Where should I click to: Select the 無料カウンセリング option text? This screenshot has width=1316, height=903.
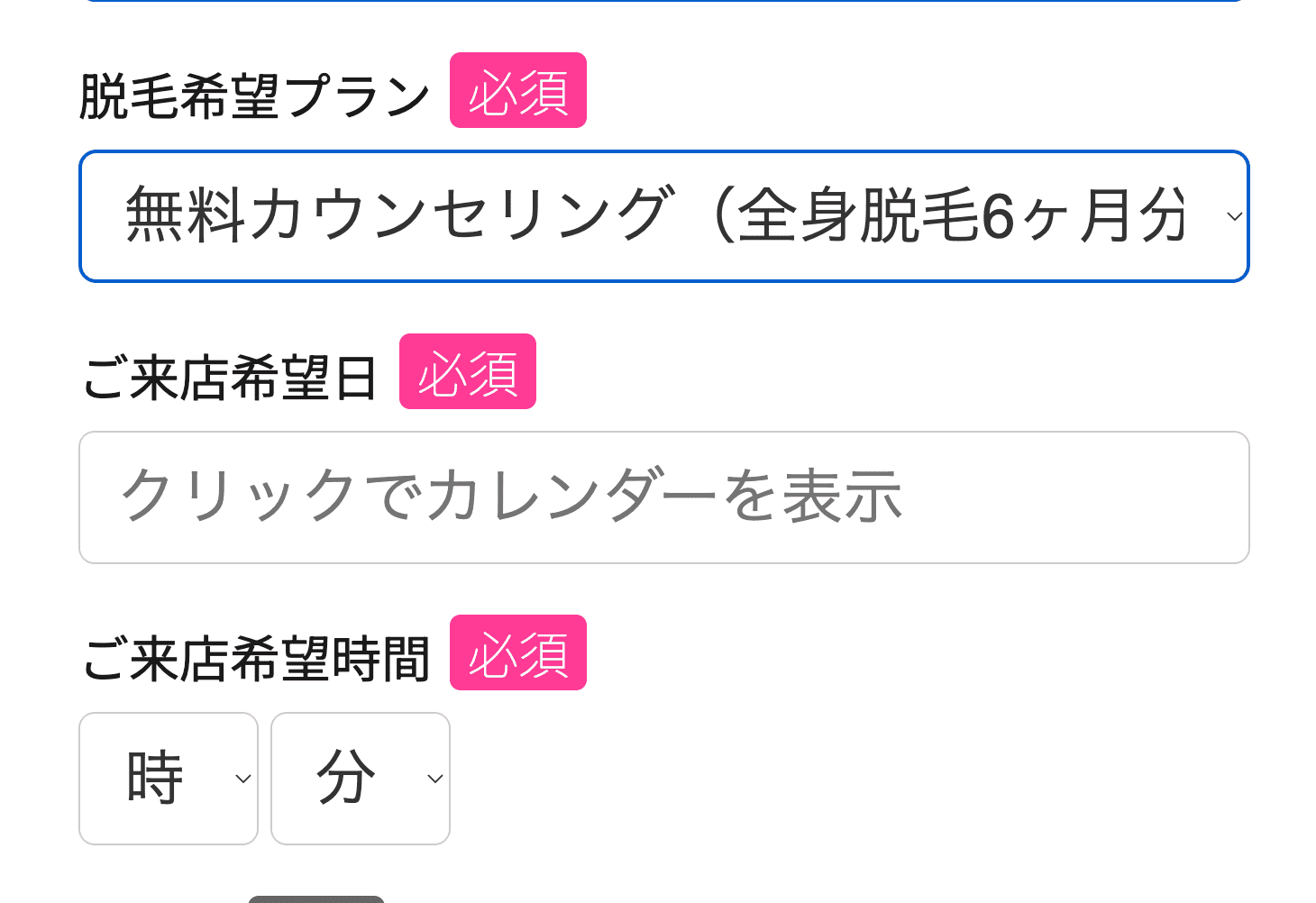click(397, 216)
